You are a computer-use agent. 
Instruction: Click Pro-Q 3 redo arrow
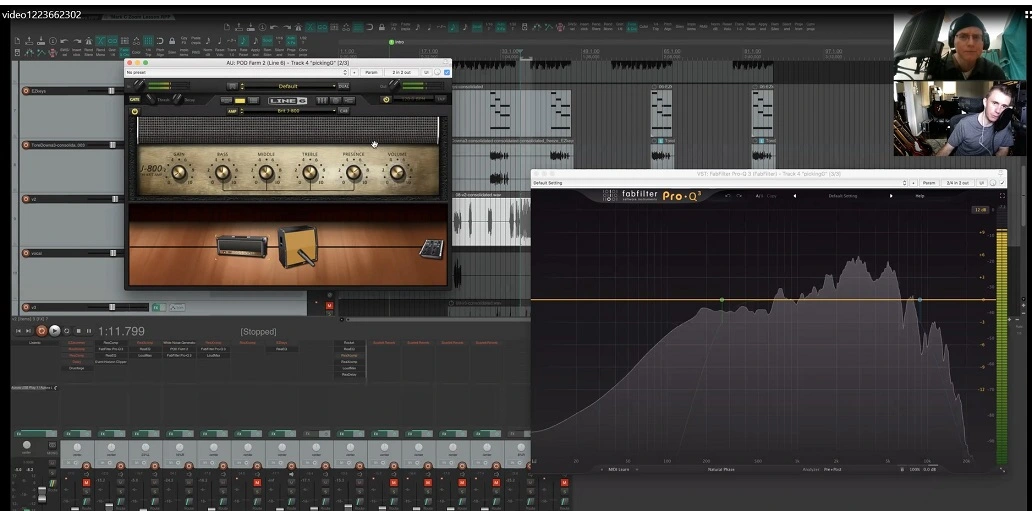click(x=739, y=196)
